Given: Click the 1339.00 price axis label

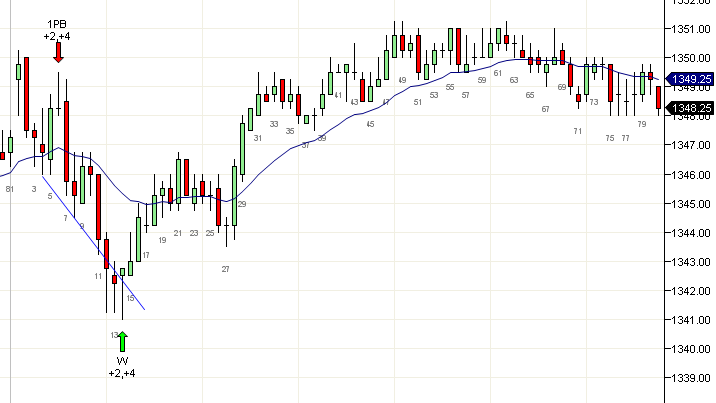Looking at the screenshot, I should point(693,378).
